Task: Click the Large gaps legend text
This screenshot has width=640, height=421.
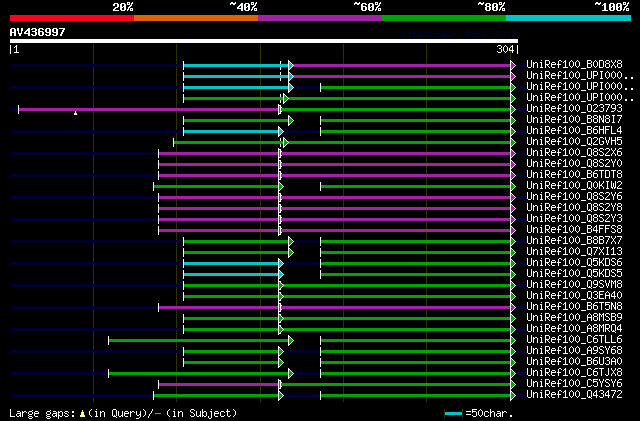Action: [122, 413]
